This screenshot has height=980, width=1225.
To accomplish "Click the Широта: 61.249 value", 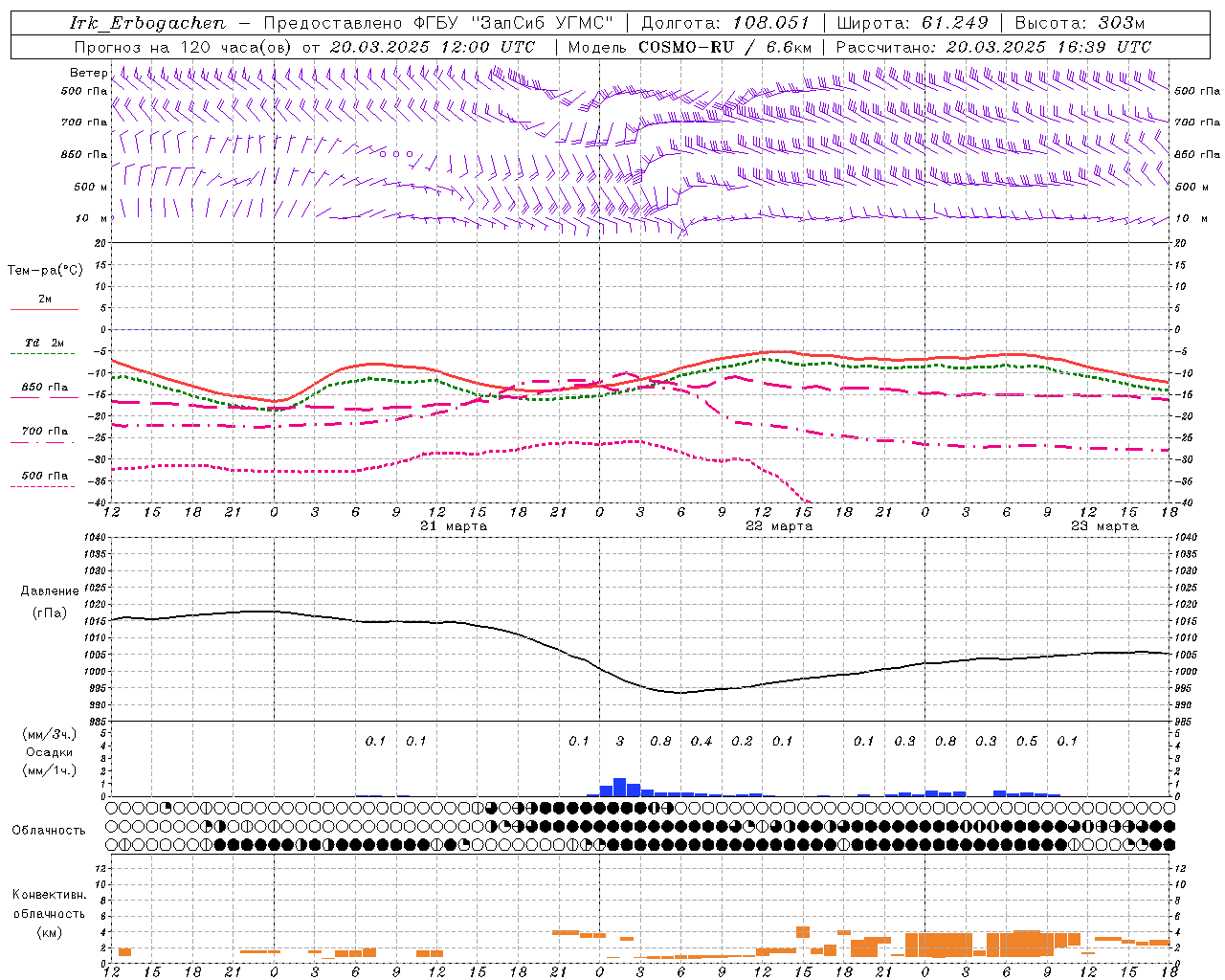I will click(912, 23).
